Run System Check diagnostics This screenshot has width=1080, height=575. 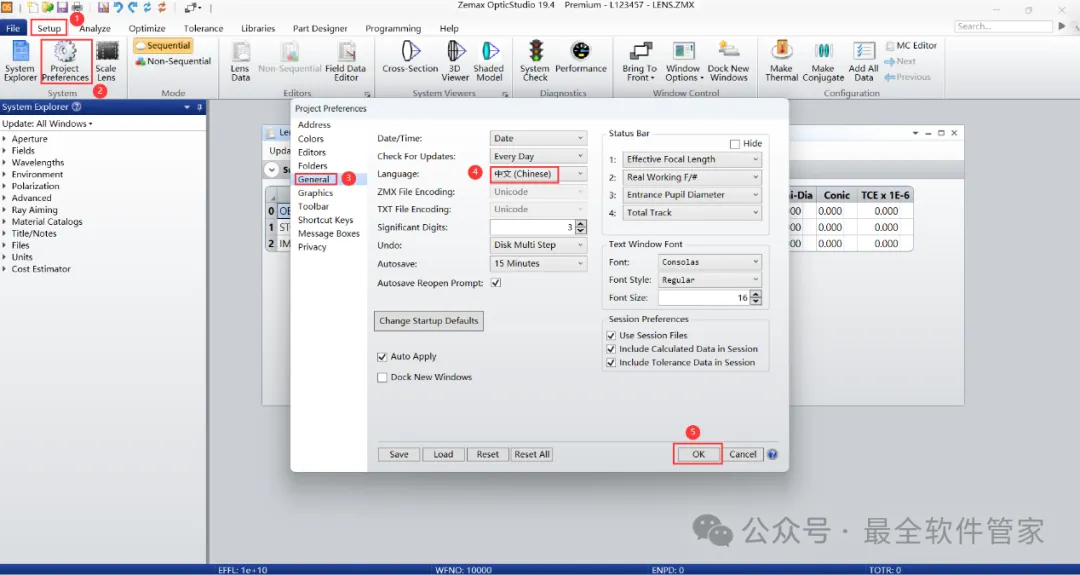click(535, 61)
